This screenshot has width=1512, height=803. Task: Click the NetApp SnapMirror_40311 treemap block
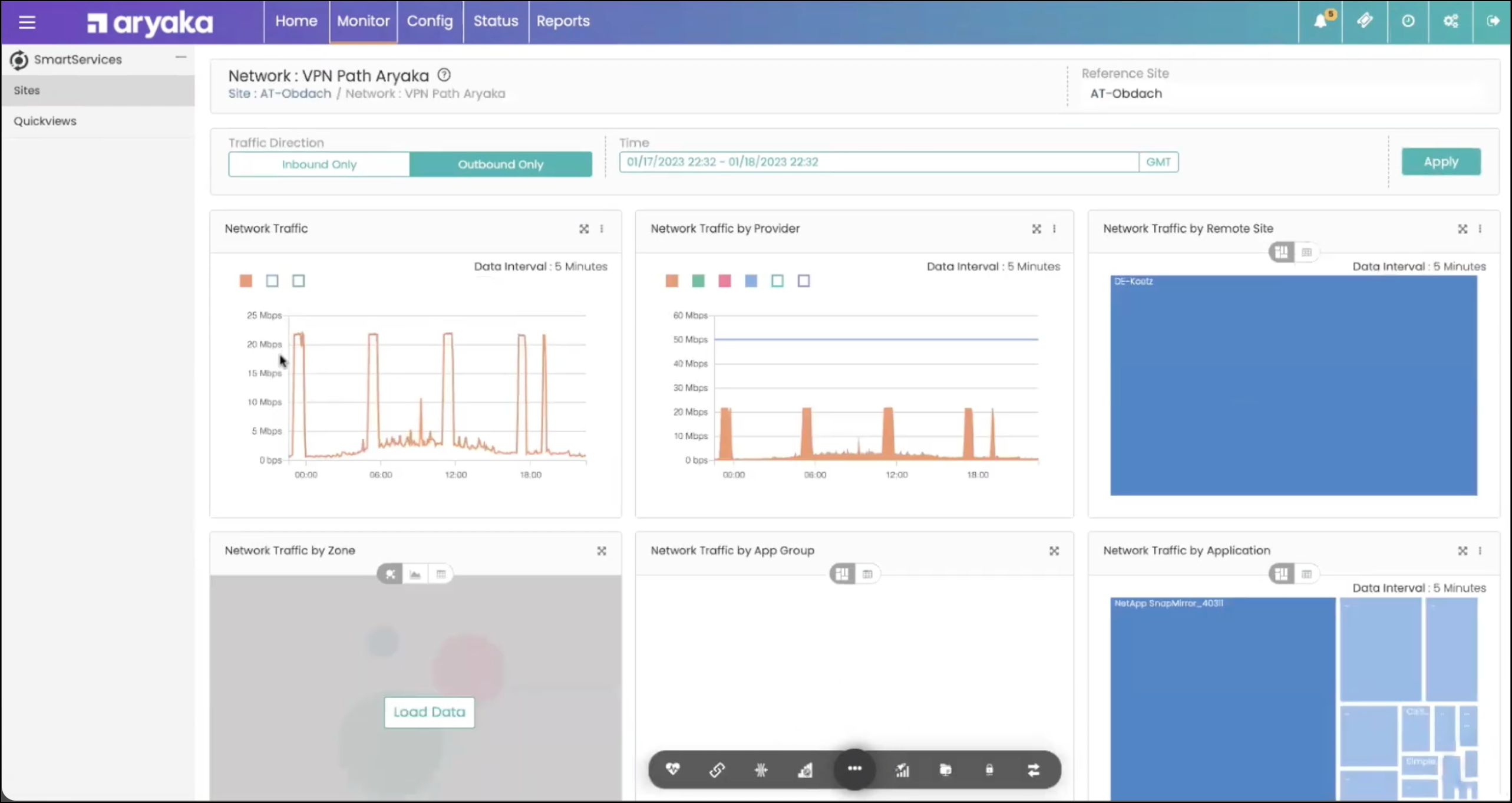coord(1223,699)
